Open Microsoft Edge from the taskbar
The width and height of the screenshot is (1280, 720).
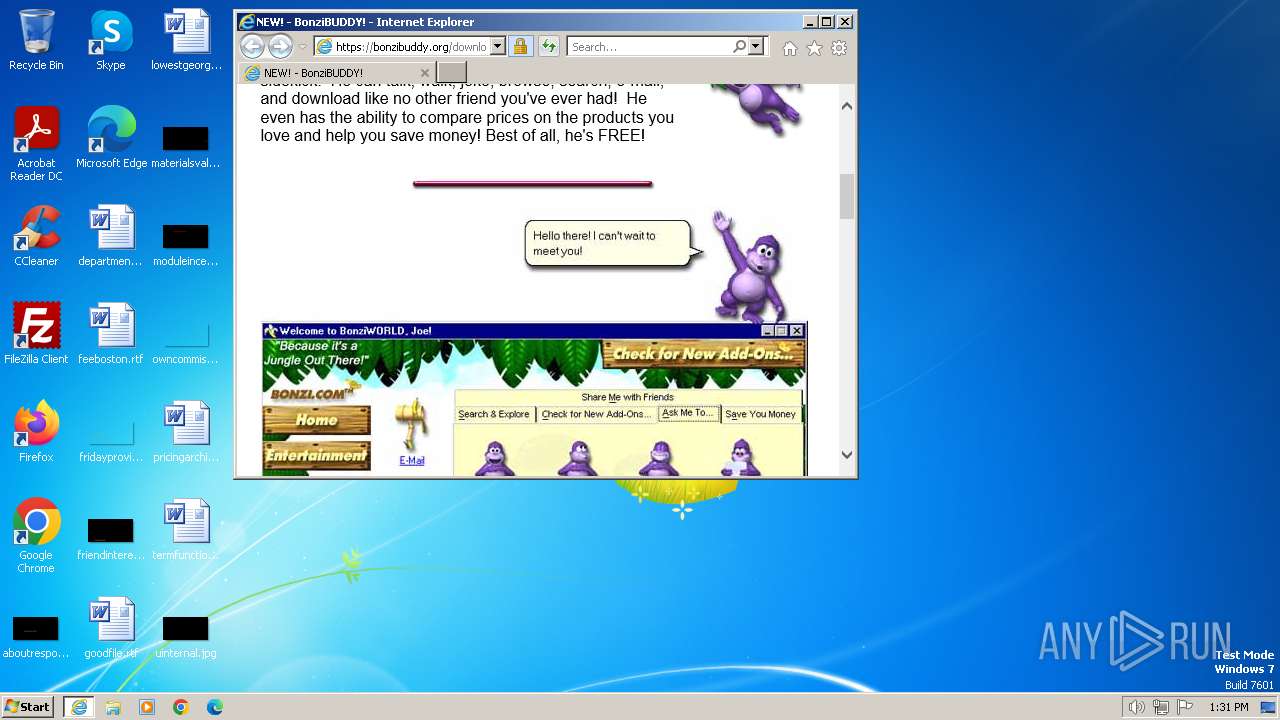215,707
